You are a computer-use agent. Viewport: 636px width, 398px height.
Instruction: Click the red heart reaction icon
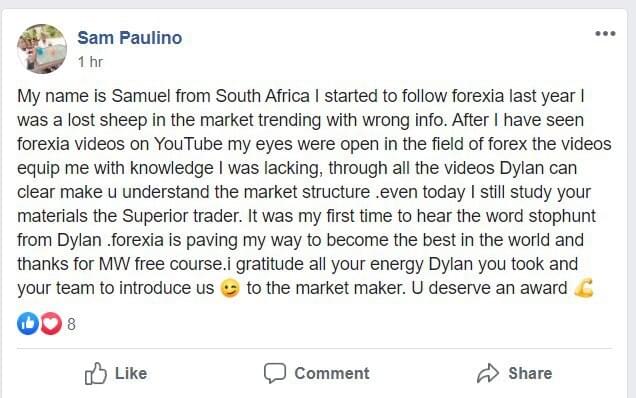[x=51, y=323]
